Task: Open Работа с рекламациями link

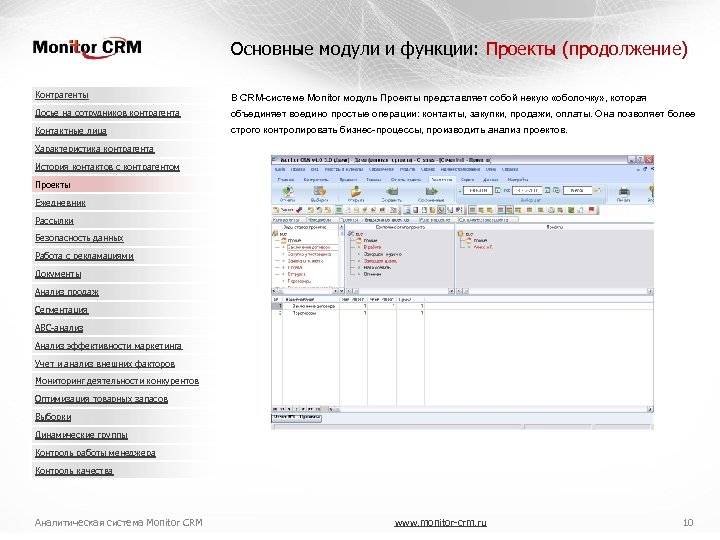Action: (x=84, y=256)
